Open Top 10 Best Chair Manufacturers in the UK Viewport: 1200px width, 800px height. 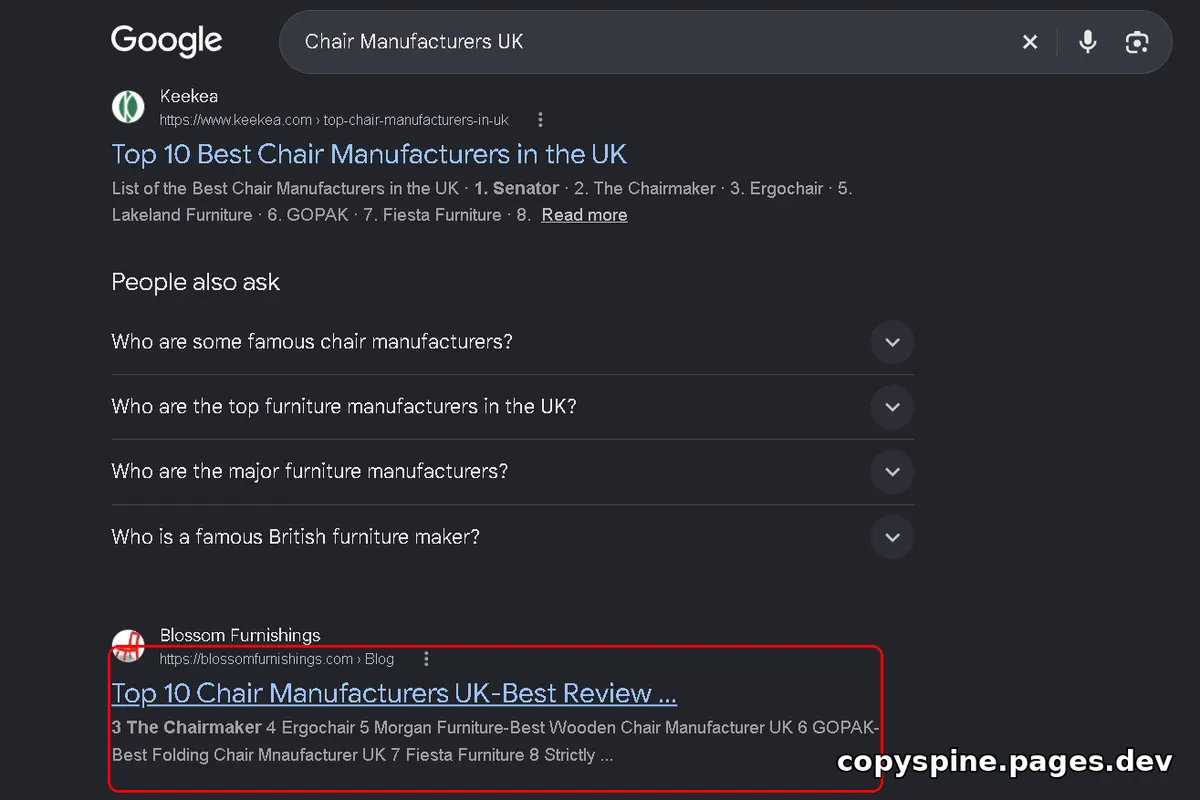[x=369, y=154]
